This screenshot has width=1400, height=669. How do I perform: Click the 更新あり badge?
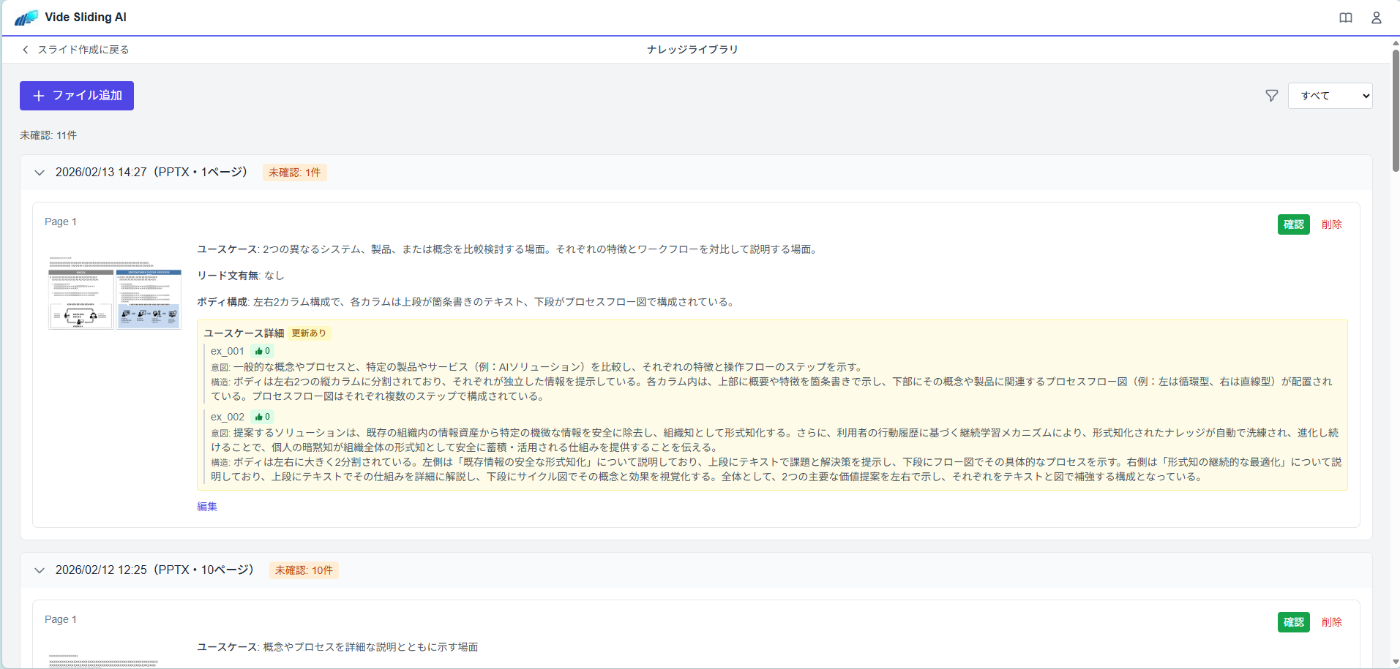click(x=309, y=333)
